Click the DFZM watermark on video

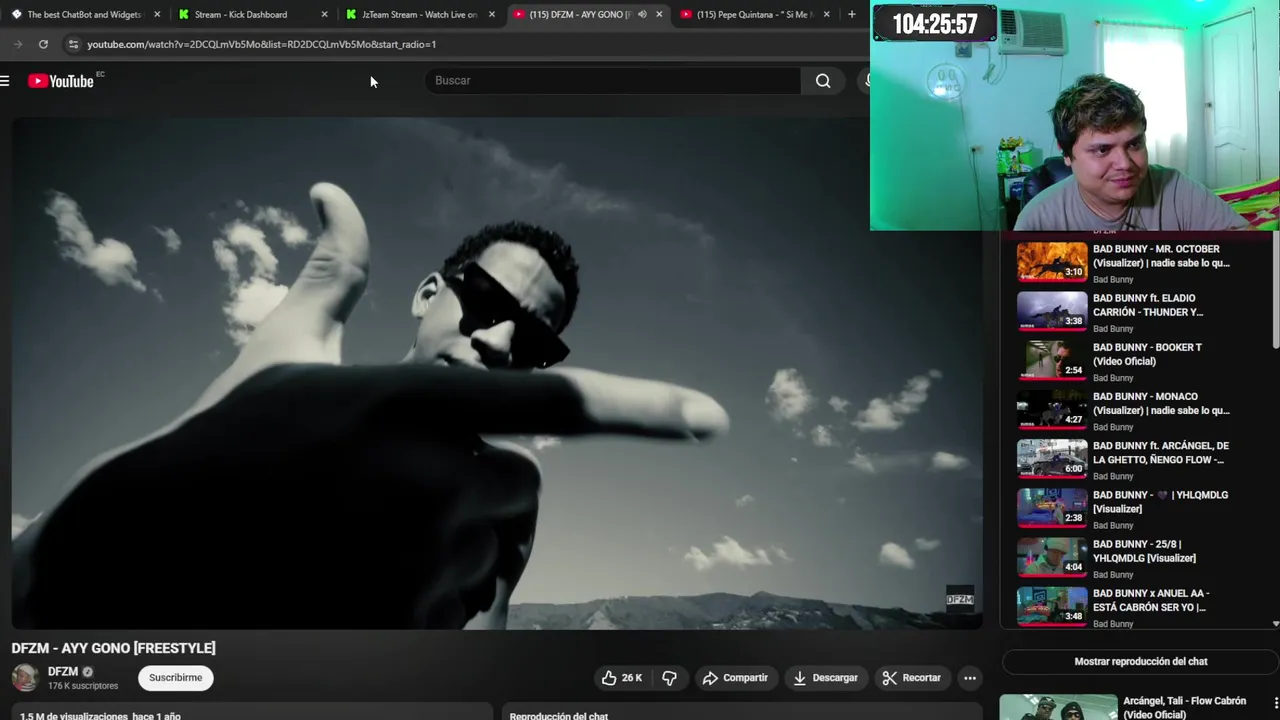960,600
